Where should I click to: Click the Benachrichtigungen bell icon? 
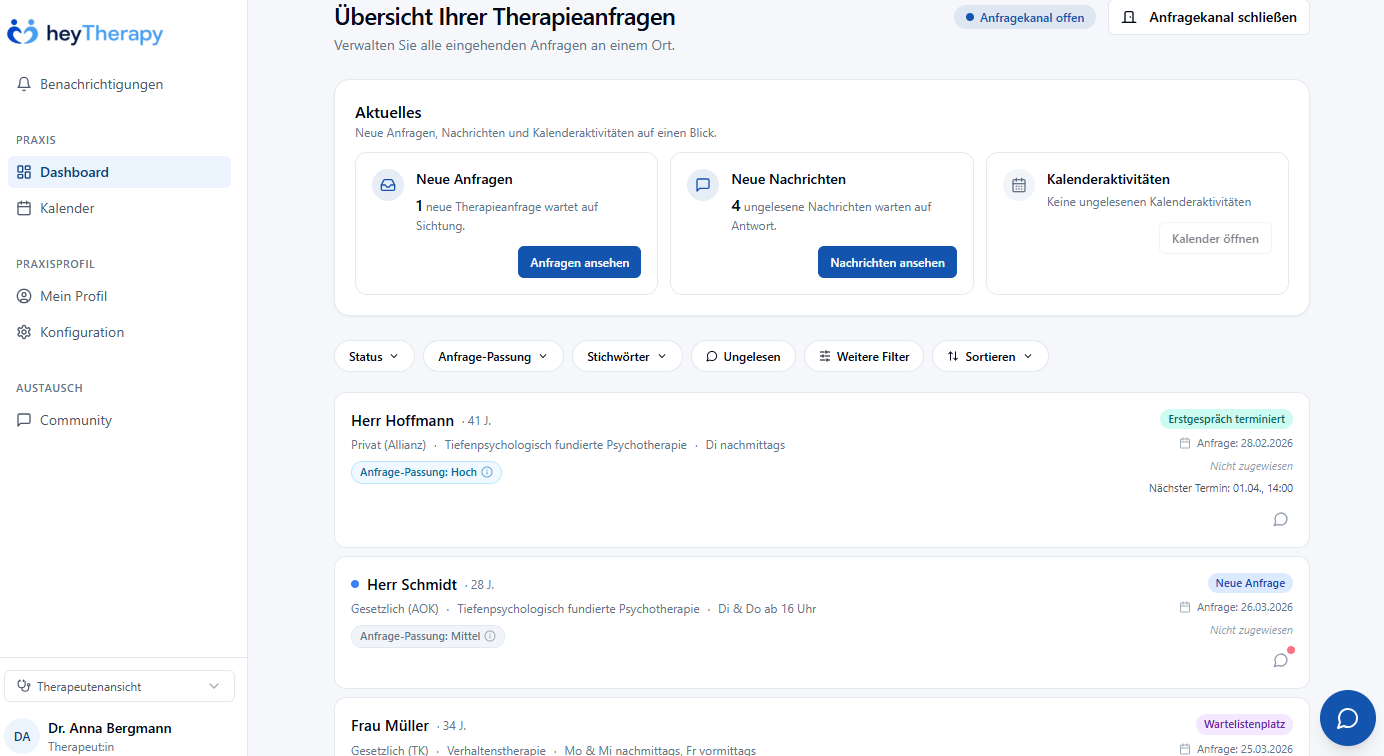[x=24, y=84]
